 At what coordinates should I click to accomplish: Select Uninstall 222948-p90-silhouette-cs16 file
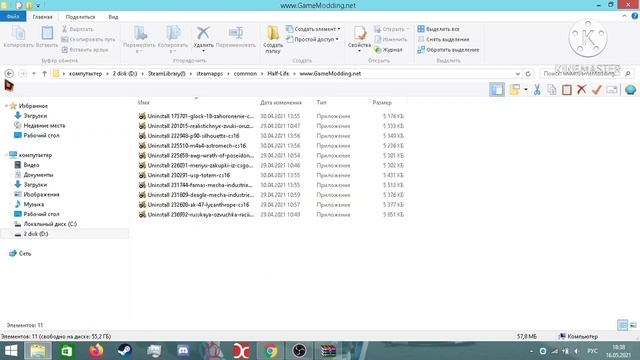click(x=193, y=136)
